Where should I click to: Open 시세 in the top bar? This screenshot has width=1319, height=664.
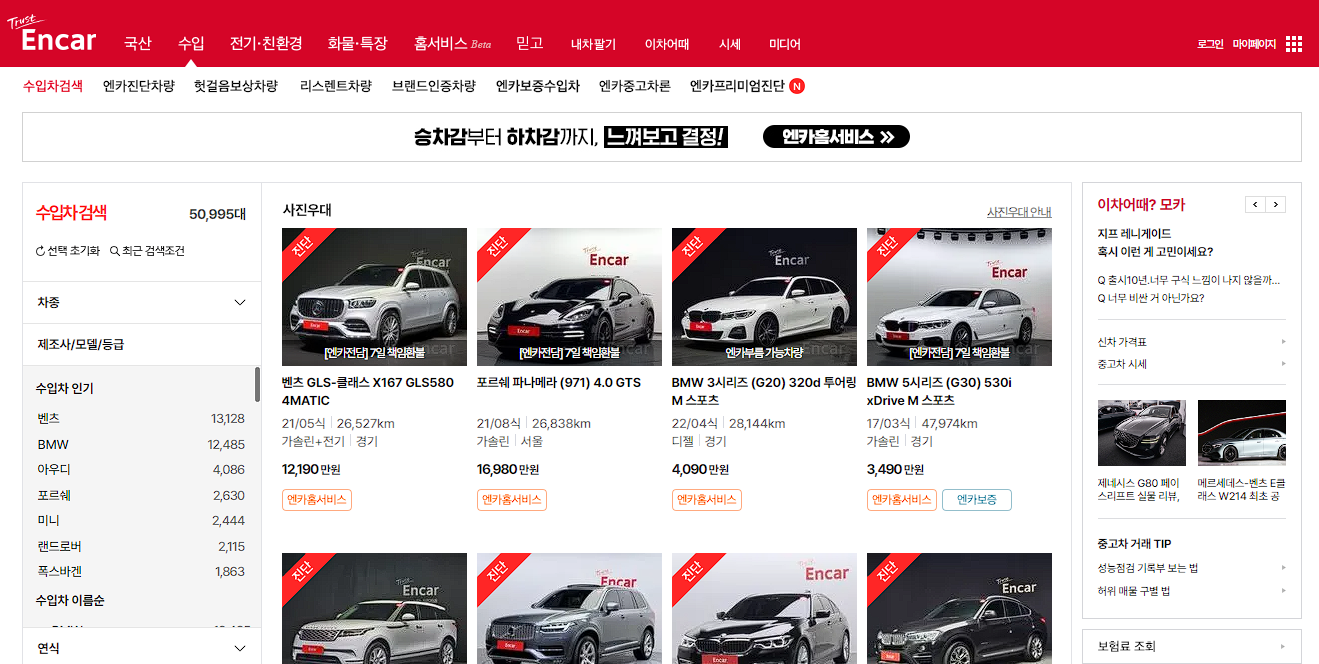[x=730, y=44]
